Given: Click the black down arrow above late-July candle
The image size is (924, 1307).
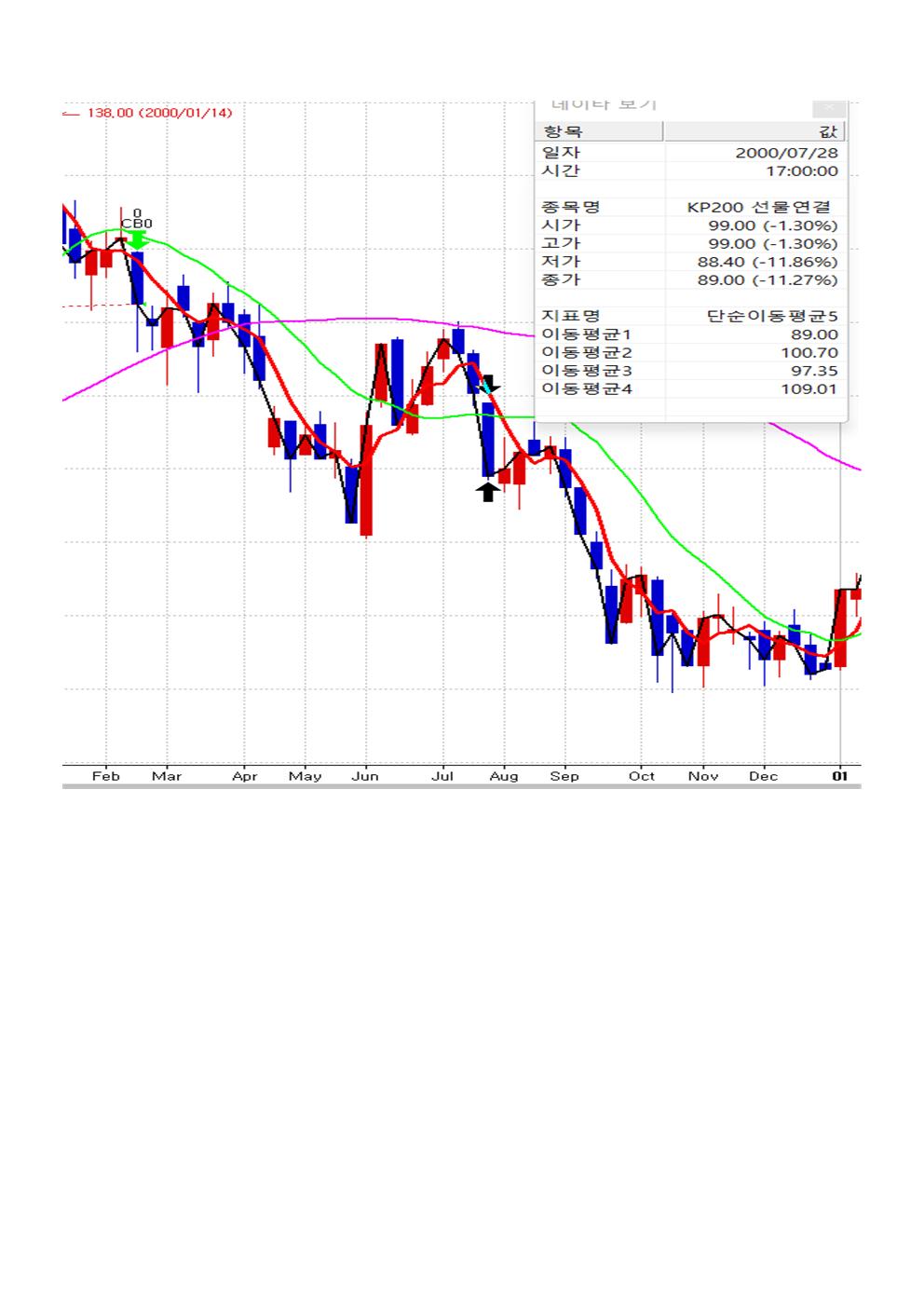Looking at the screenshot, I should (489, 383).
